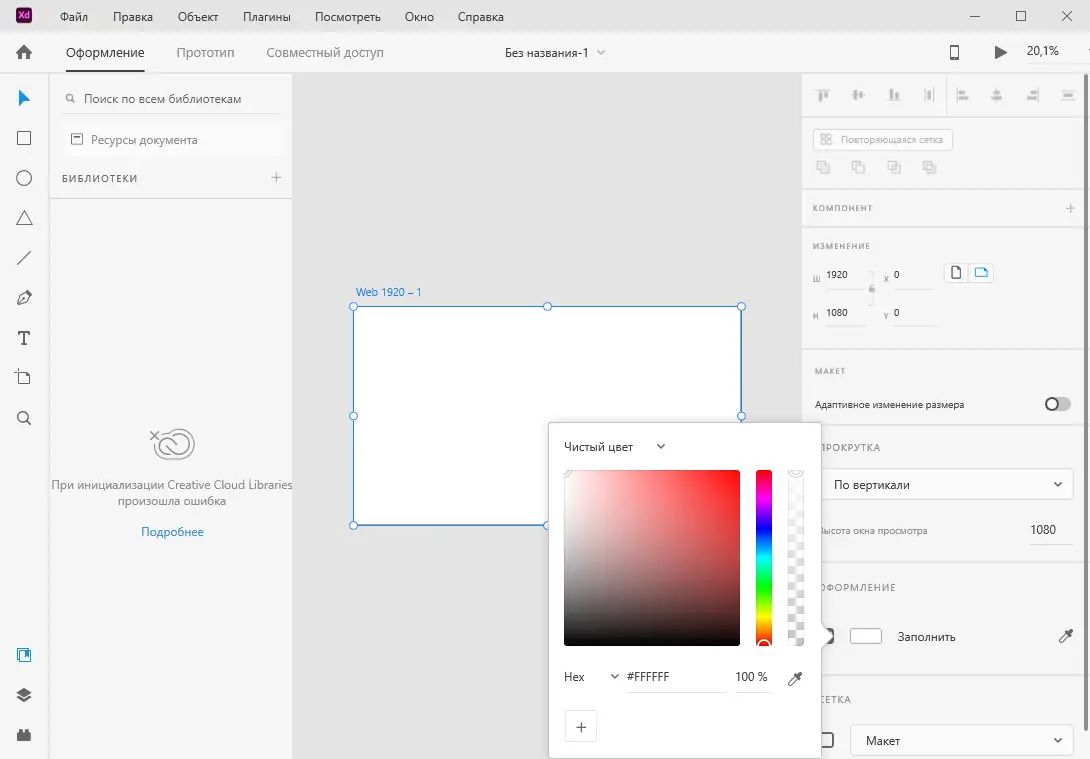
Task: Open the Окно menu
Action: 419,17
